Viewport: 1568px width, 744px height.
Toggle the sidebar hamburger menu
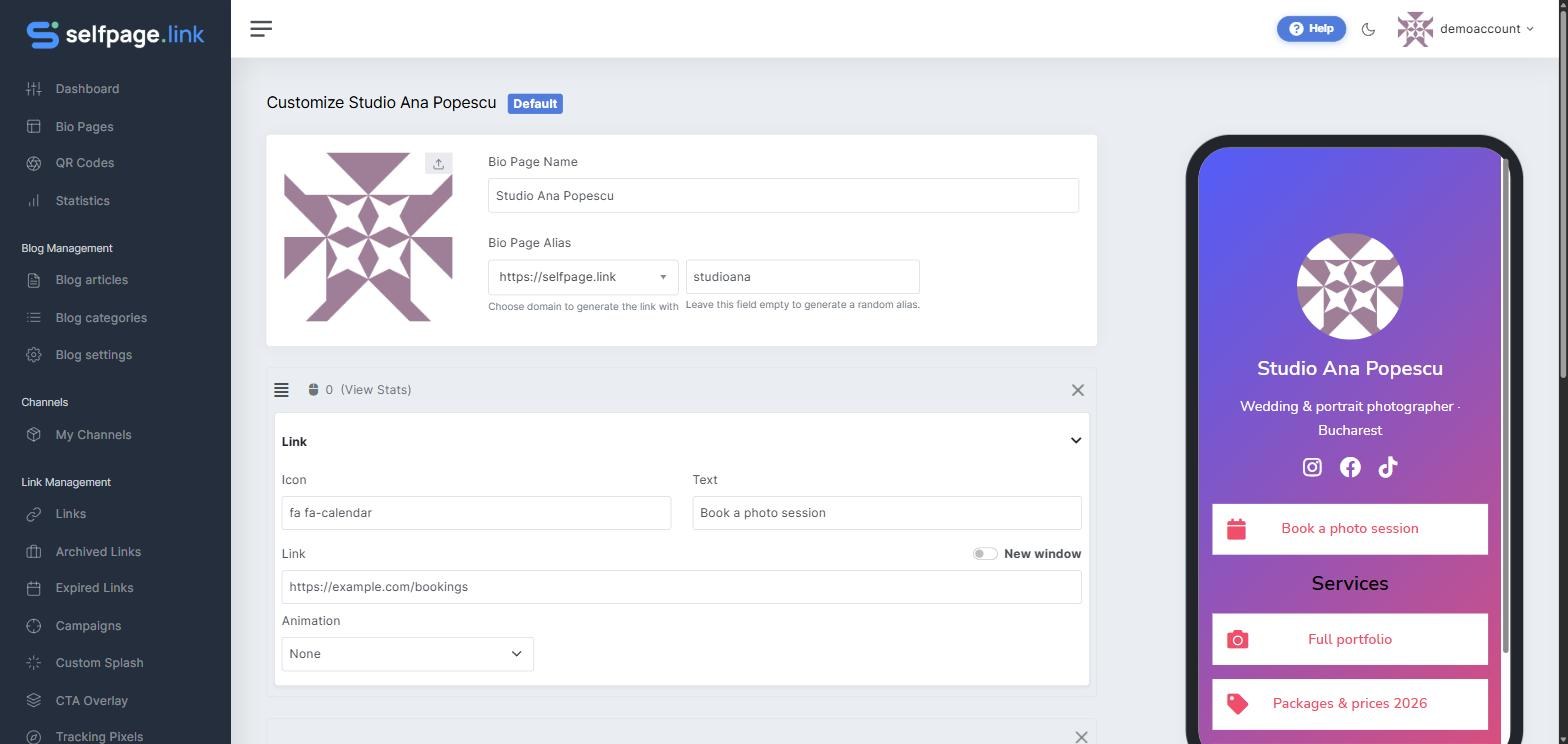coord(261,29)
